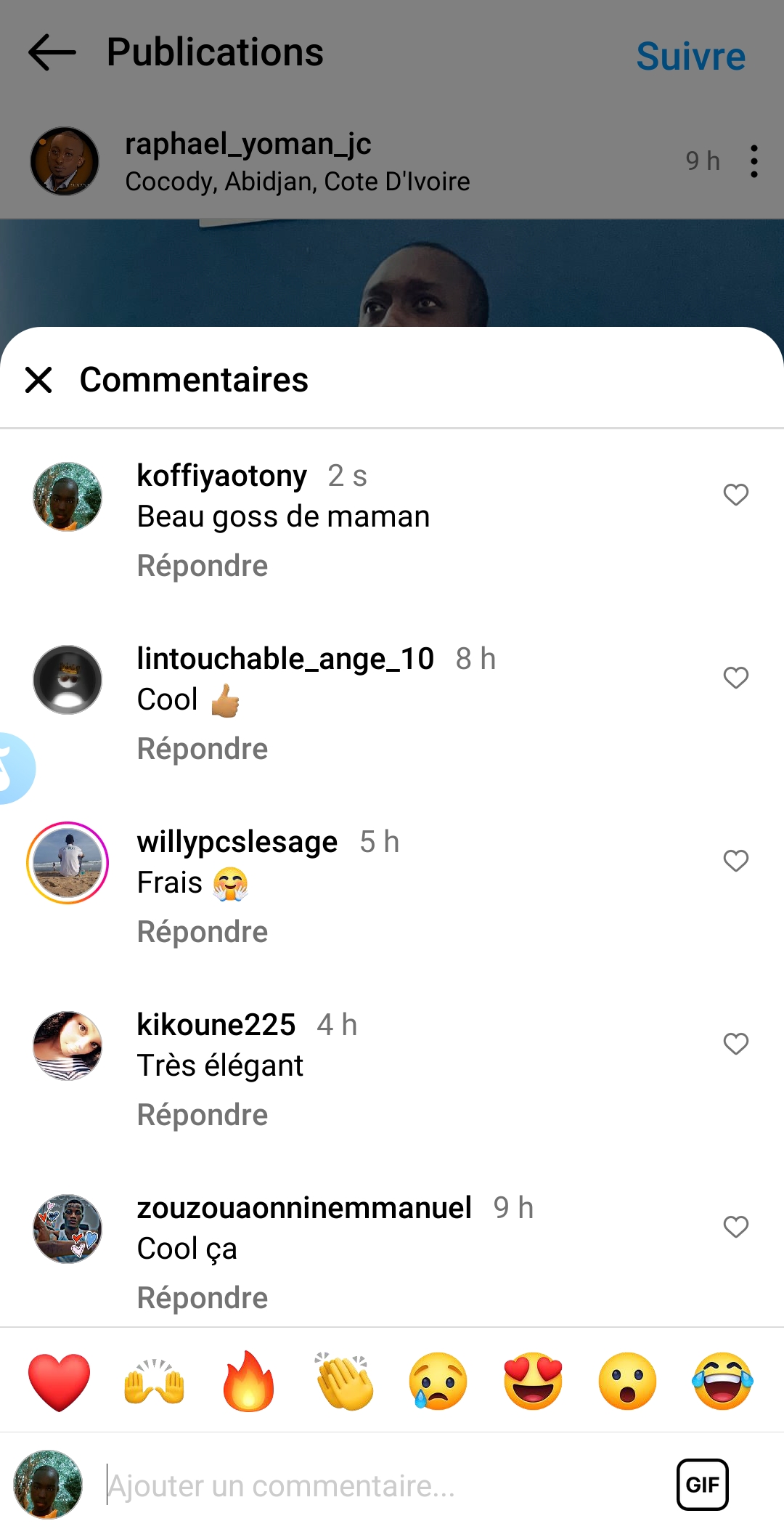
Task: Tap the Suivre button to follow
Action: (x=690, y=56)
